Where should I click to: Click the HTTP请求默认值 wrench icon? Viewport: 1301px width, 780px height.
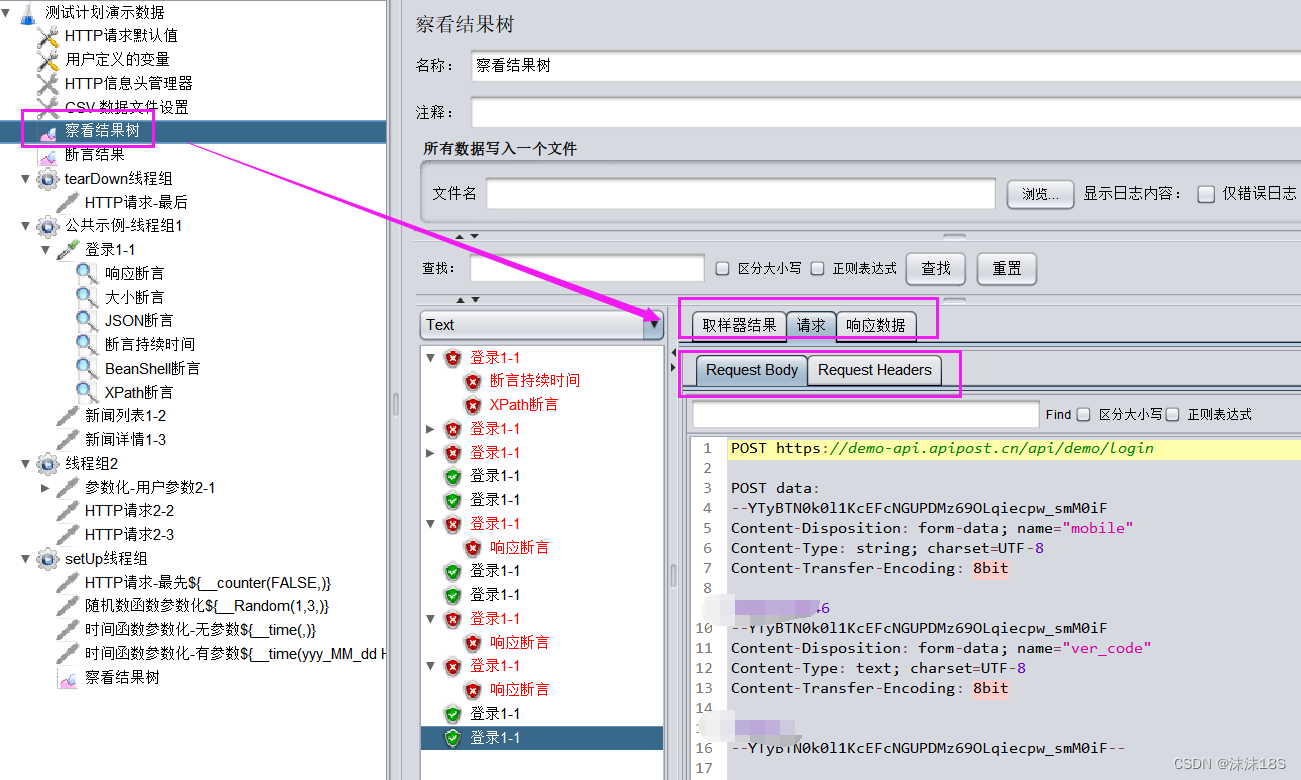click(x=48, y=36)
